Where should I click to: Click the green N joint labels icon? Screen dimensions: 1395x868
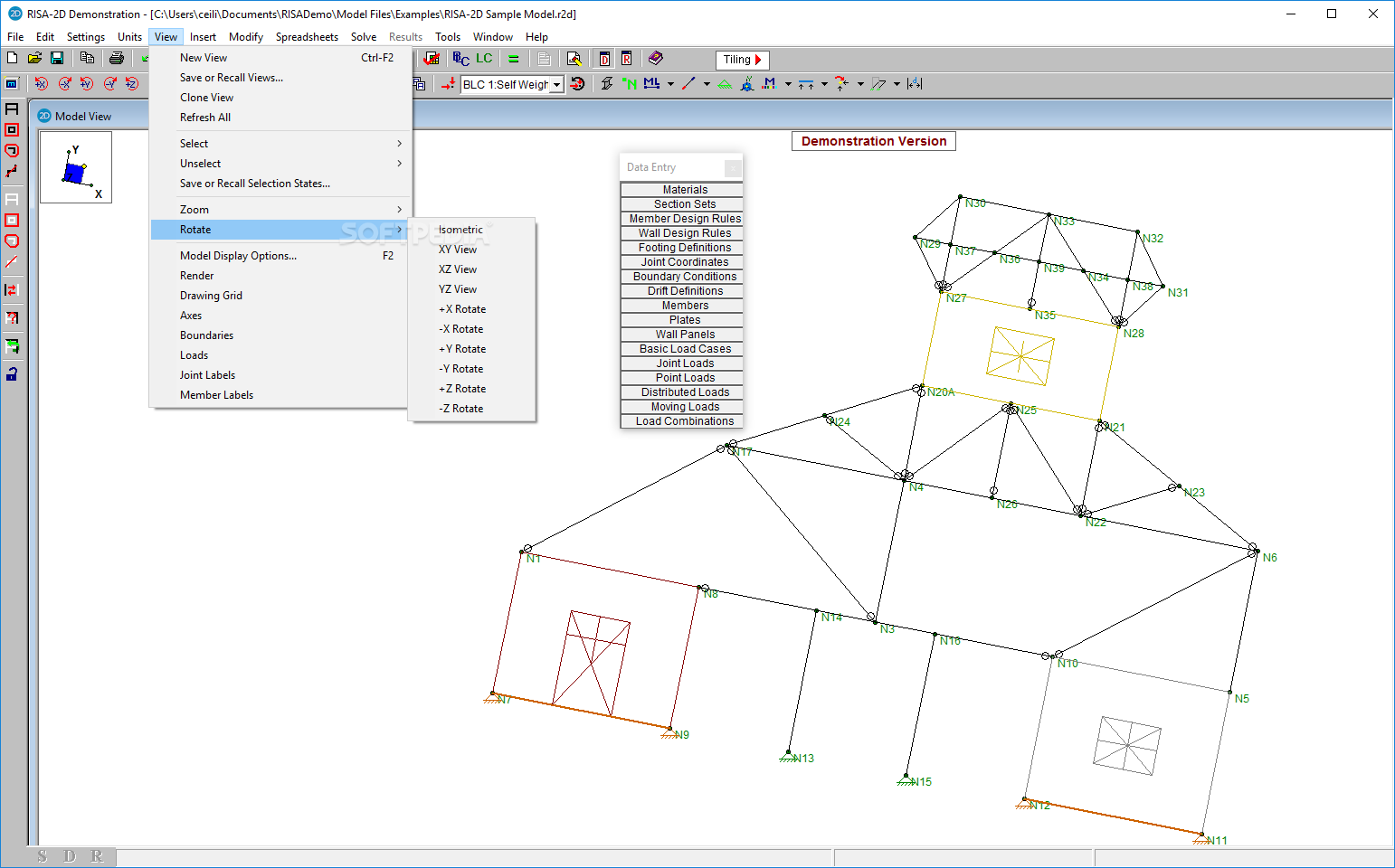coord(630,84)
